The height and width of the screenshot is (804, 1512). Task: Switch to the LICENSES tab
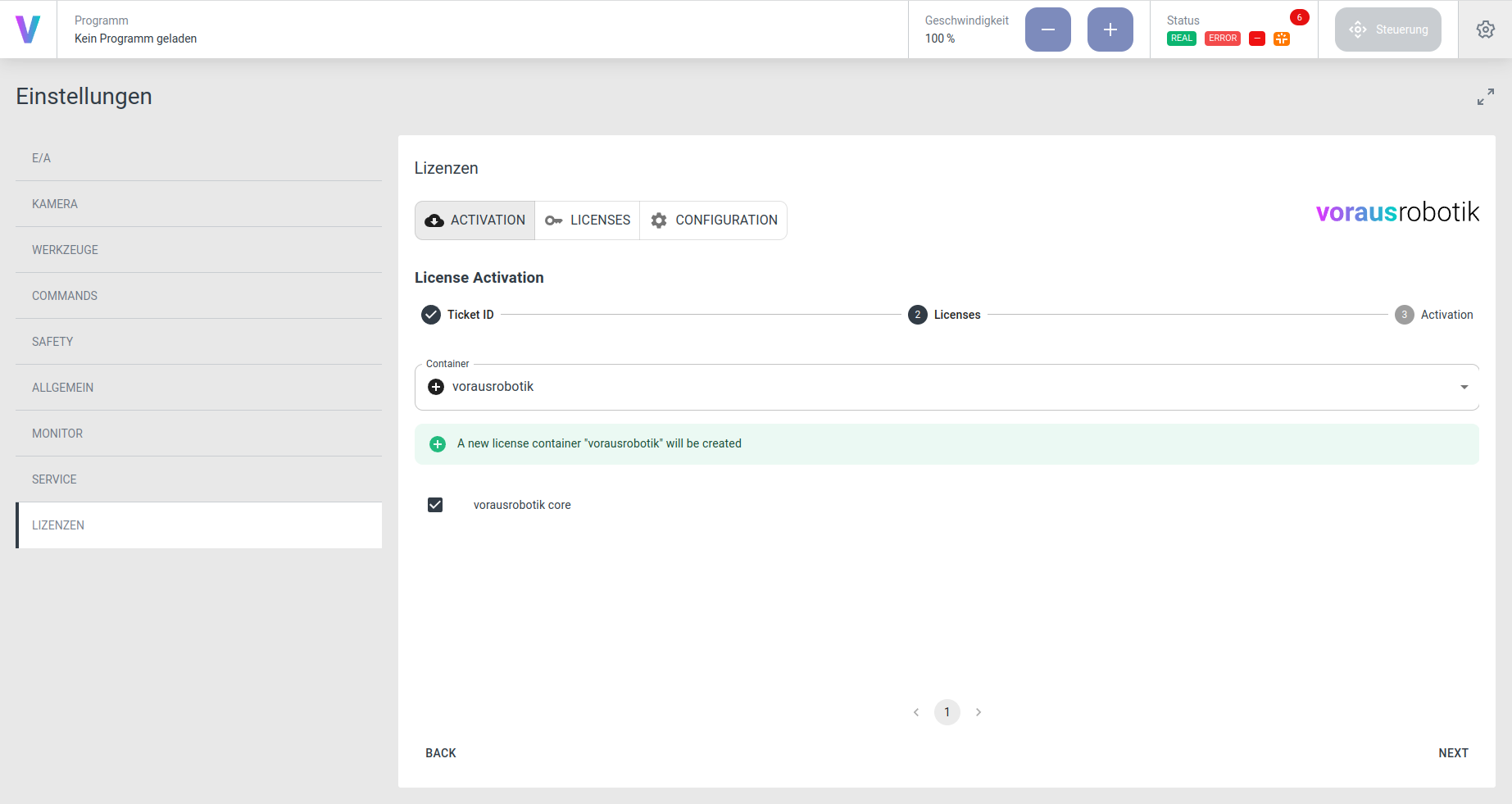tap(588, 220)
